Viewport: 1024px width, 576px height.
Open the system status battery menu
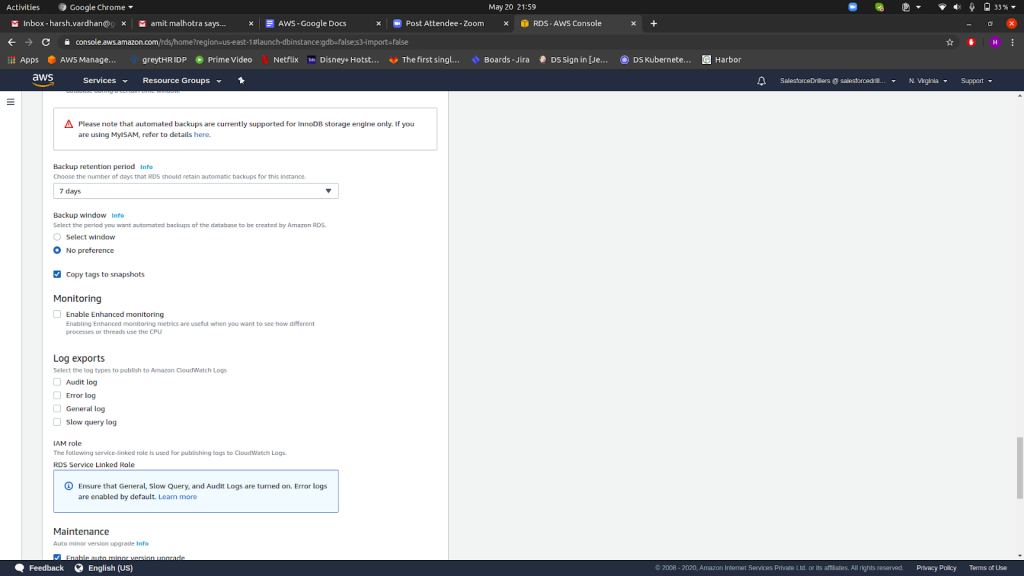(999, 7)
